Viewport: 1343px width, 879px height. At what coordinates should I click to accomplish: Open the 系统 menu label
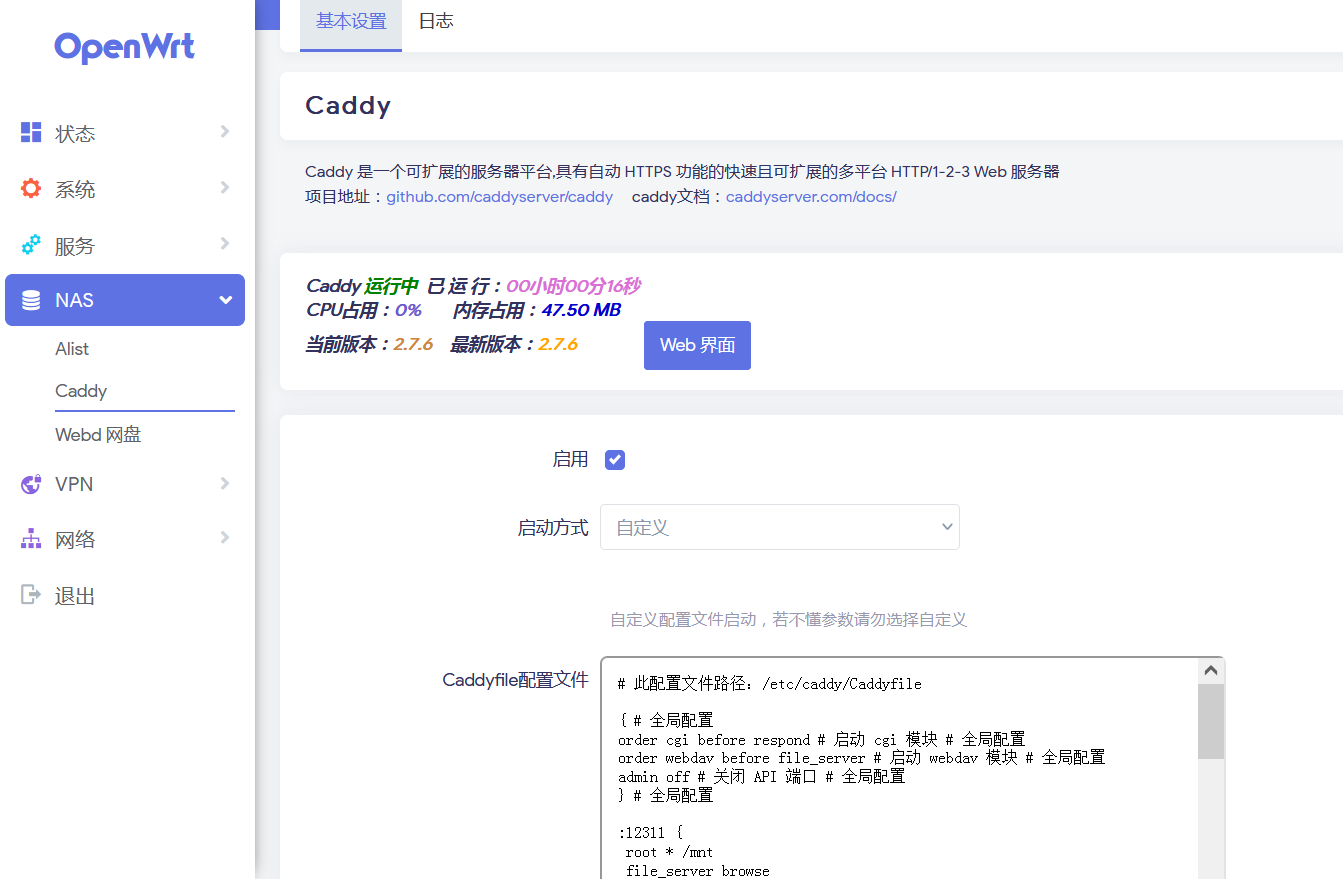coord(75,190)
